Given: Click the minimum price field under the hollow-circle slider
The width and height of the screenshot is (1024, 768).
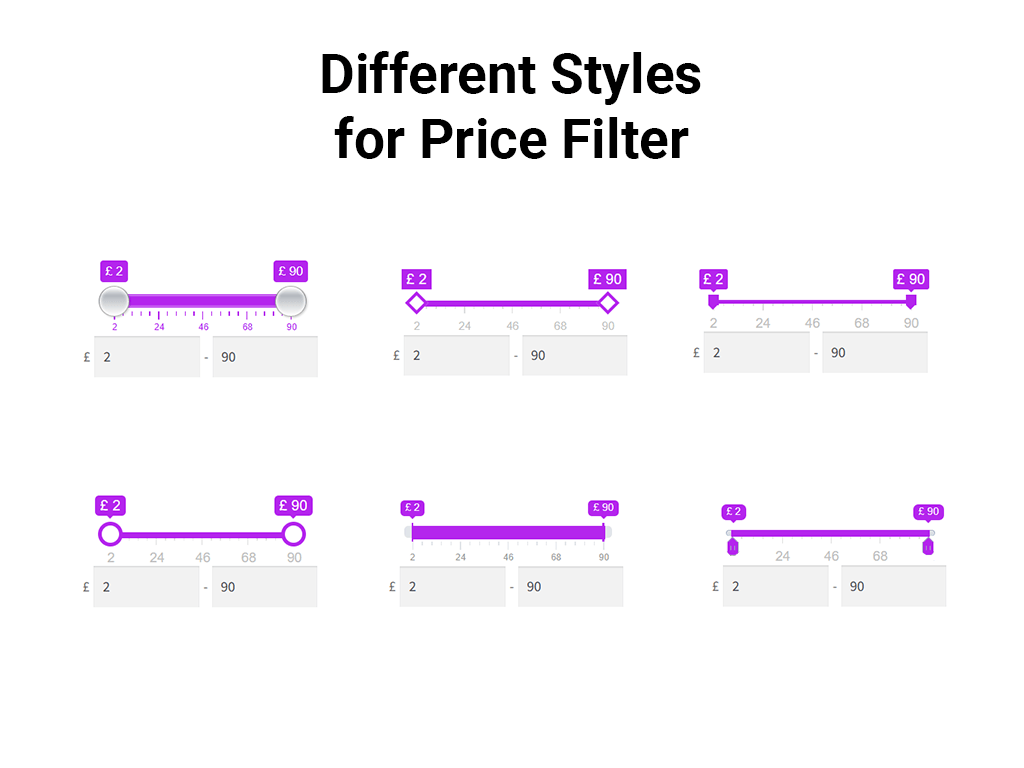Looking at the screenshot, I should click(147, 587).
